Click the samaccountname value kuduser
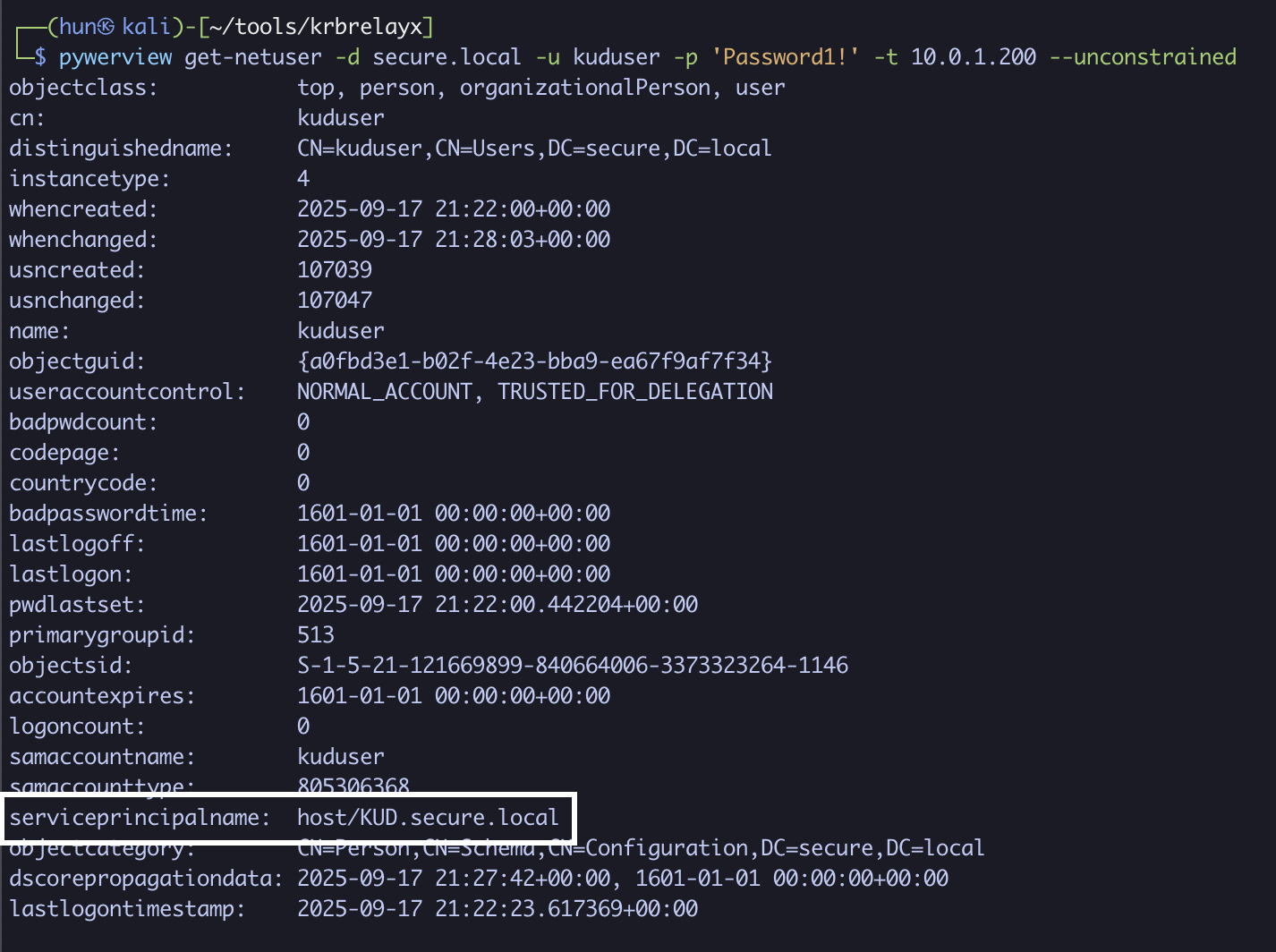This screenshot has height=952, width=1276. [x=341, y=757]
